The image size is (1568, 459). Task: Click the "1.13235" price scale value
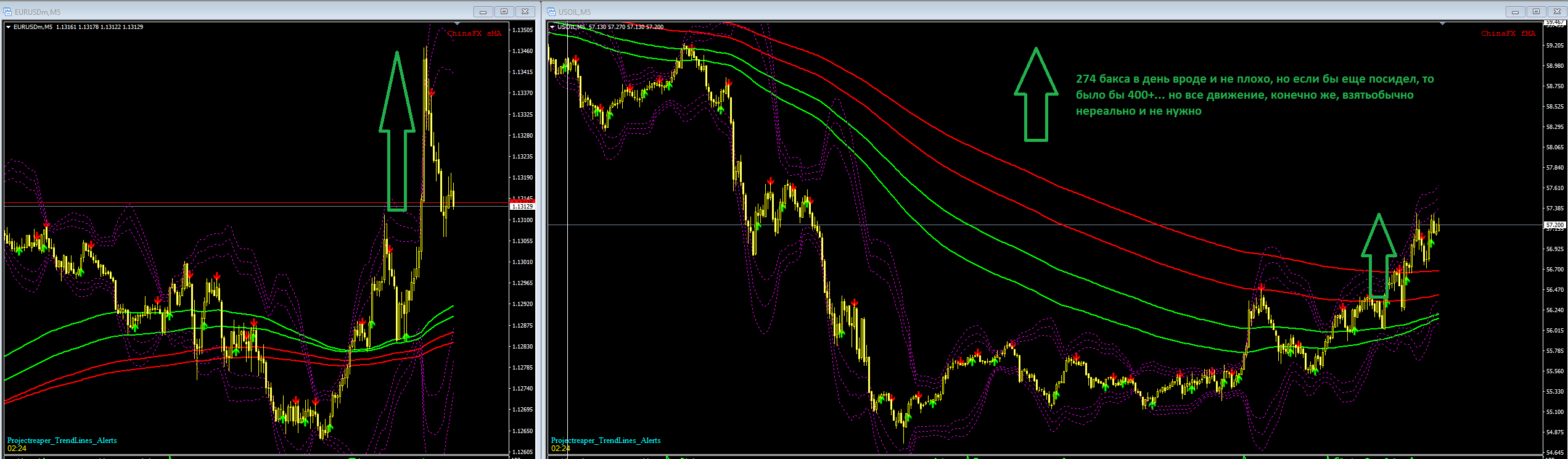coord(522,157)
